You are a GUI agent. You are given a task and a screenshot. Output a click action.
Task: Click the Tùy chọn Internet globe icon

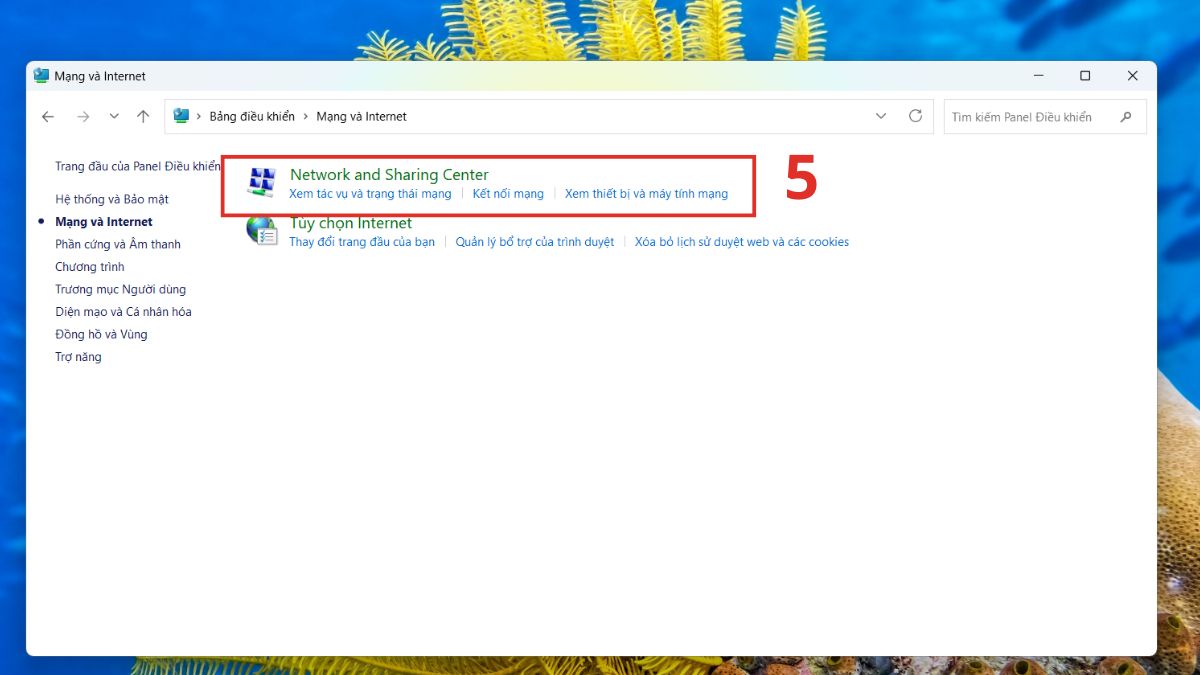(x=261, y=231)
